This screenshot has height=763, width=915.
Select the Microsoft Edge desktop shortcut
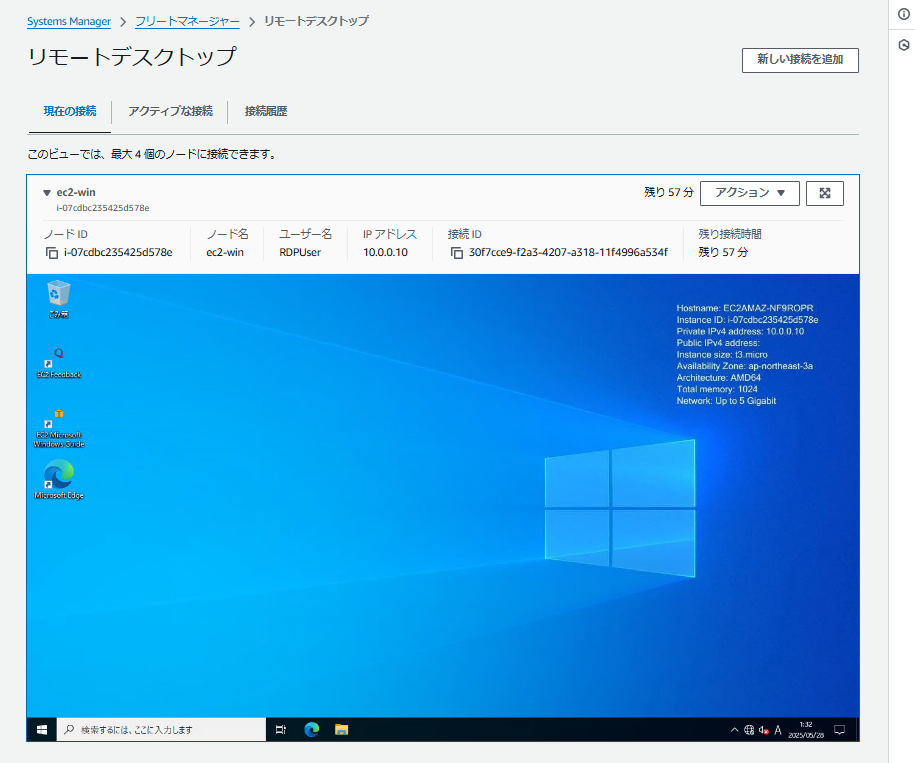pos(58,480)
